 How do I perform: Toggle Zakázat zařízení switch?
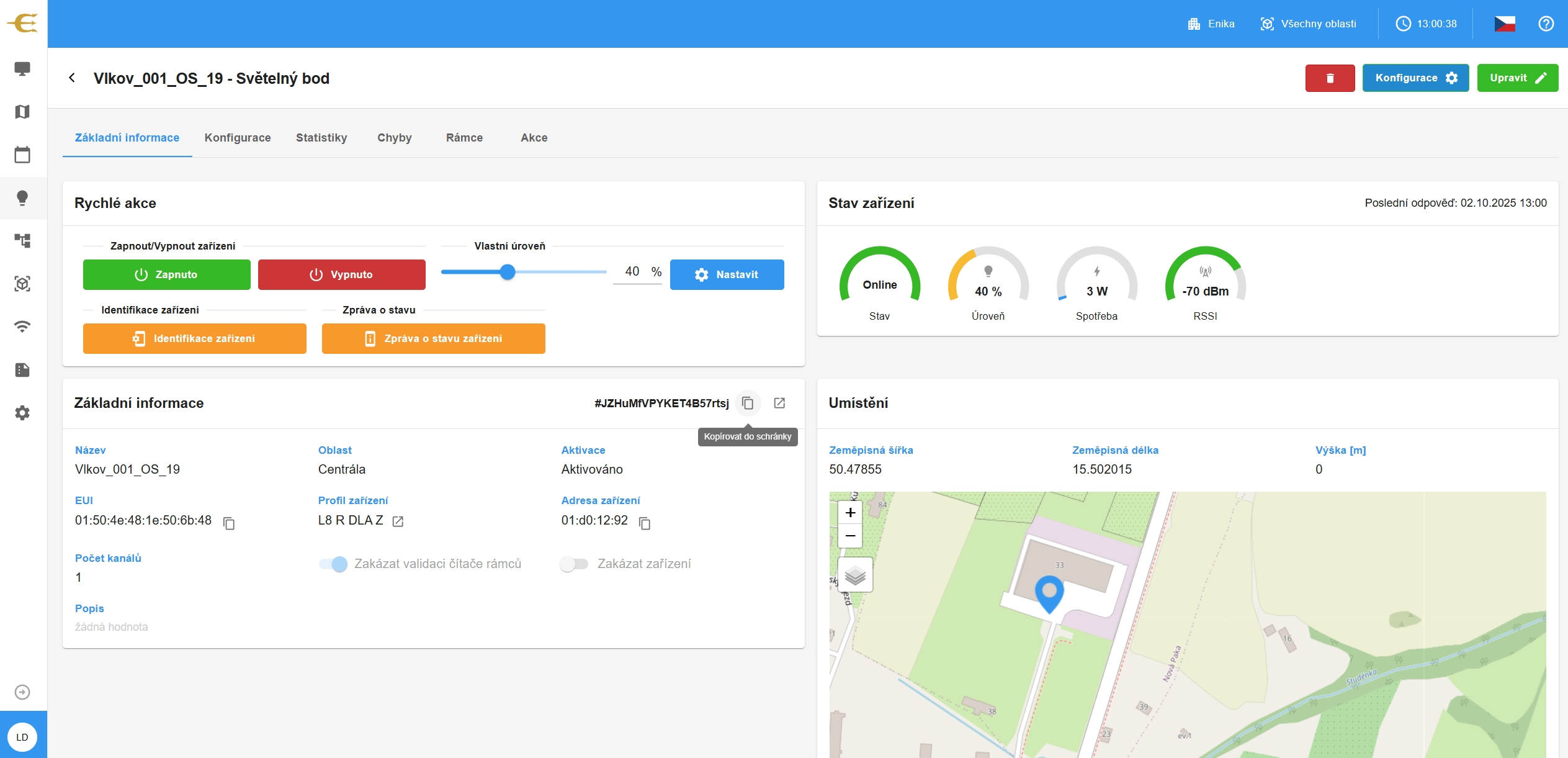tap(574, 564)
